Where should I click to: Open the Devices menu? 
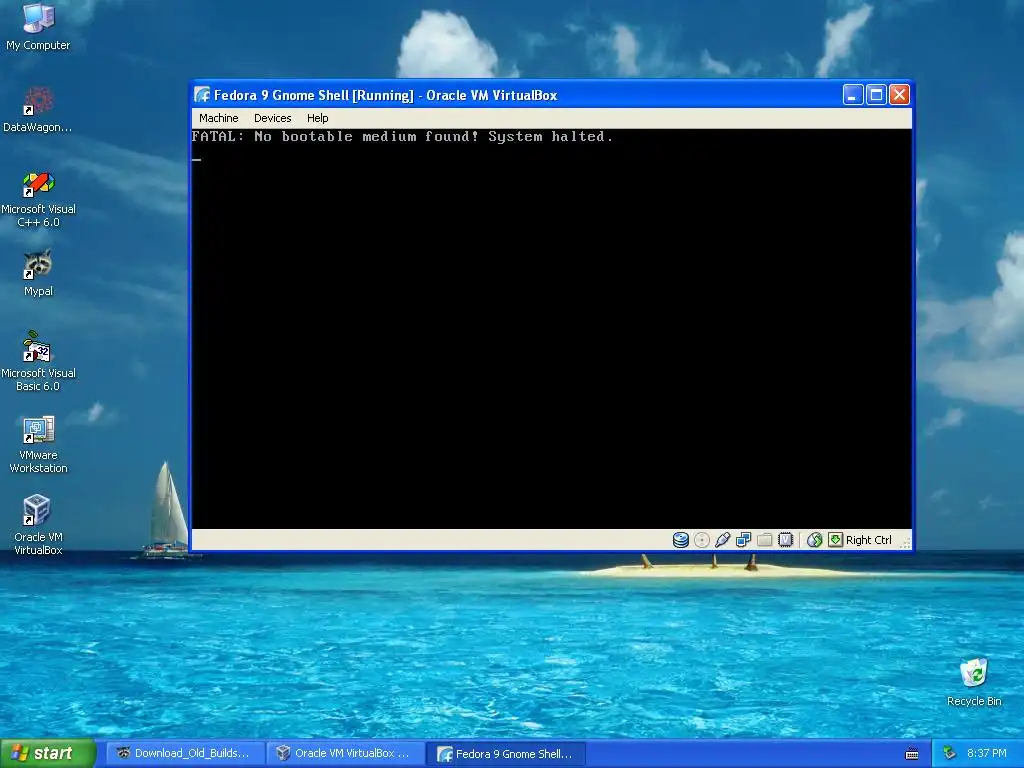pos(272,118)
